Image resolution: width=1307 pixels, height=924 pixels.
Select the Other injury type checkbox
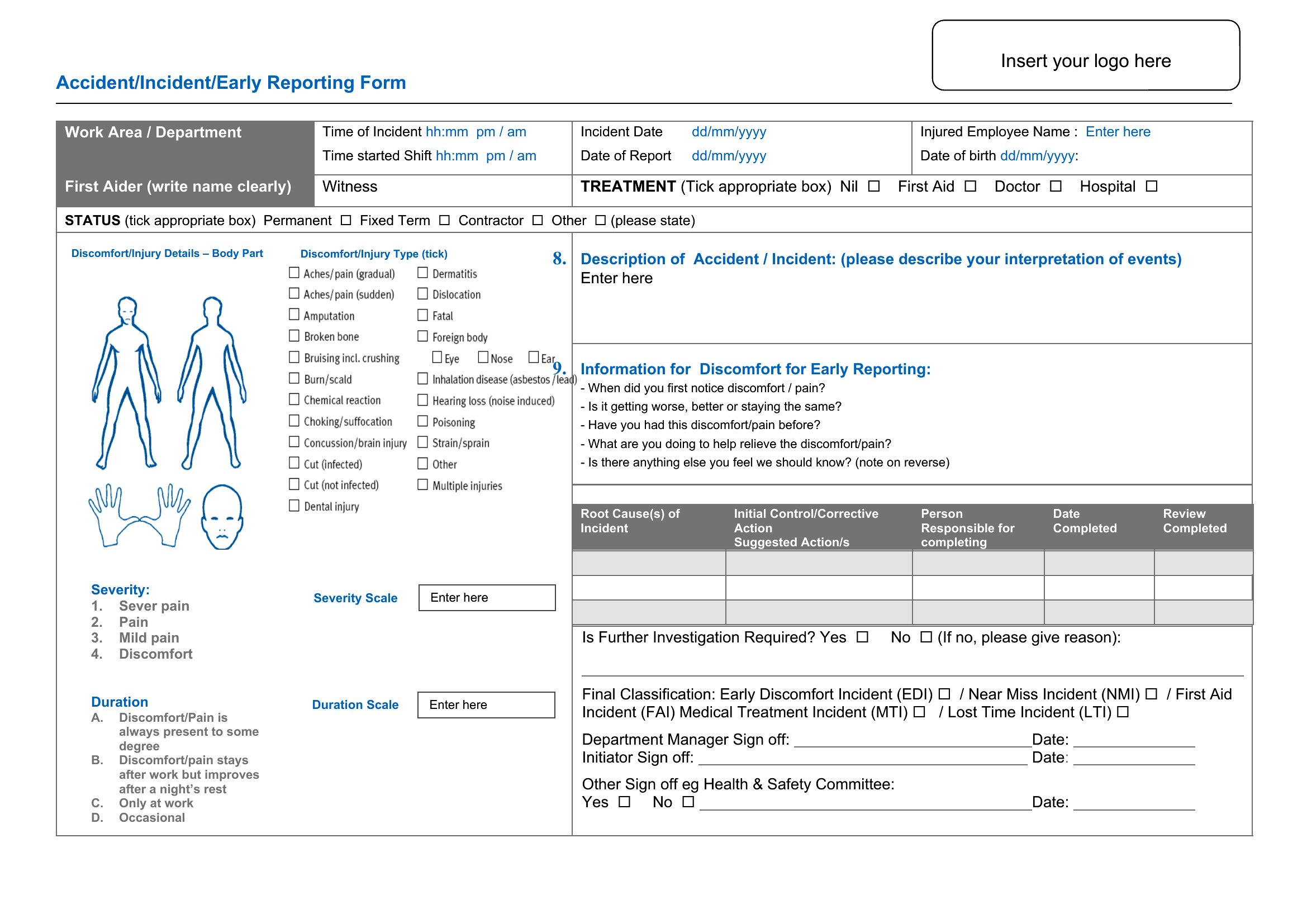(423, 463)
